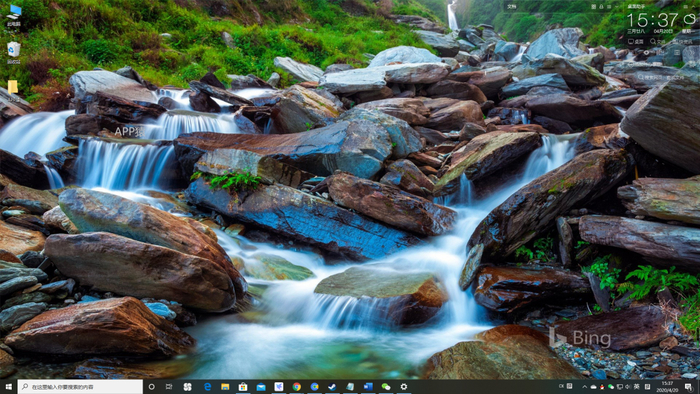Open Steam from the taskbar
The image size is (700, 394).
(x=332, y=387)
